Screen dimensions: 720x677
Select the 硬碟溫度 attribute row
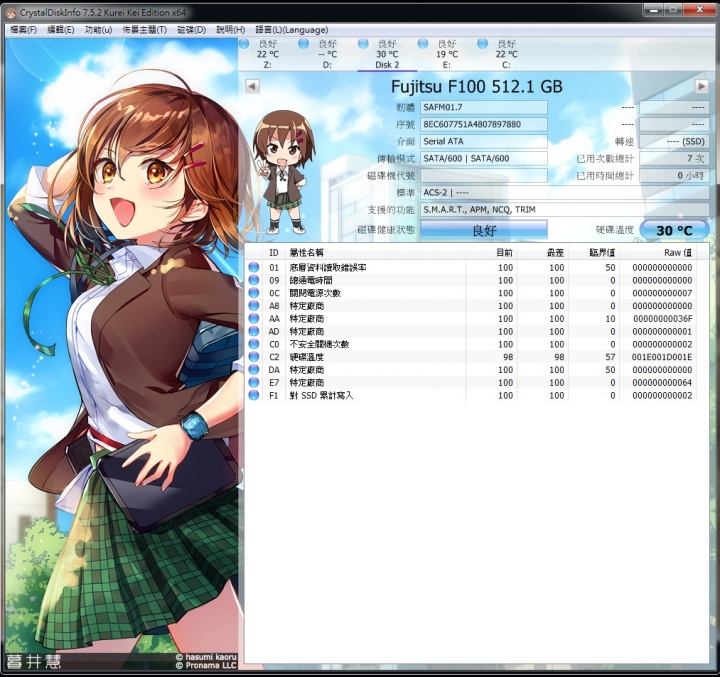point(471,357)
